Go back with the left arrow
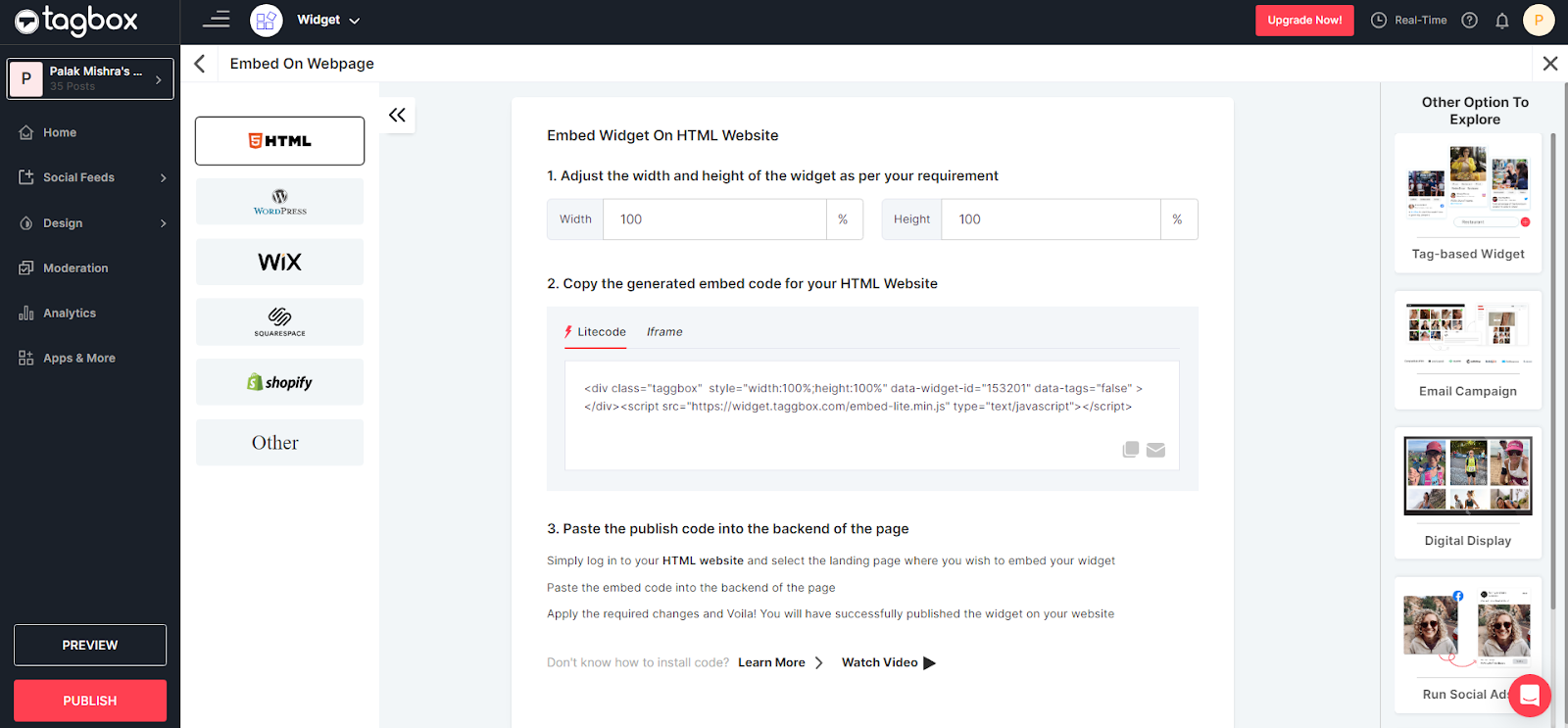Viewport: 1568px width, 728px height. point(200,64)
